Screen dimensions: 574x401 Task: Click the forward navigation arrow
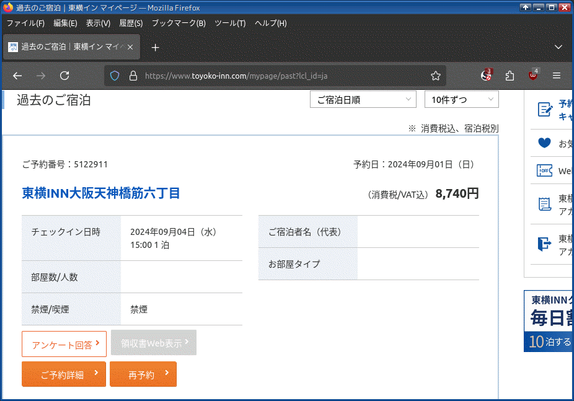tap(41, 76)
